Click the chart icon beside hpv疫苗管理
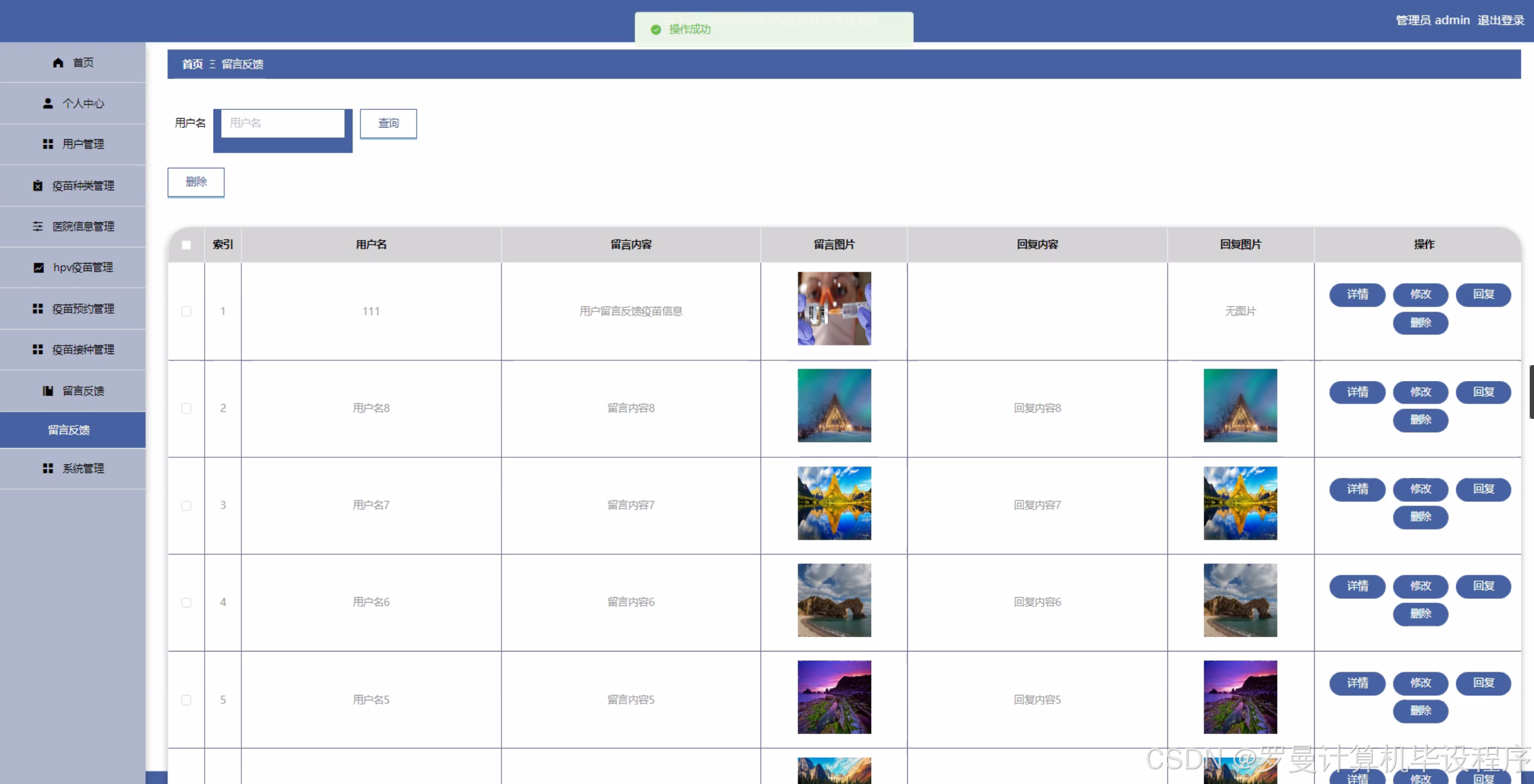This screenshot has width=1534, height=784. (x=38, y=267)
